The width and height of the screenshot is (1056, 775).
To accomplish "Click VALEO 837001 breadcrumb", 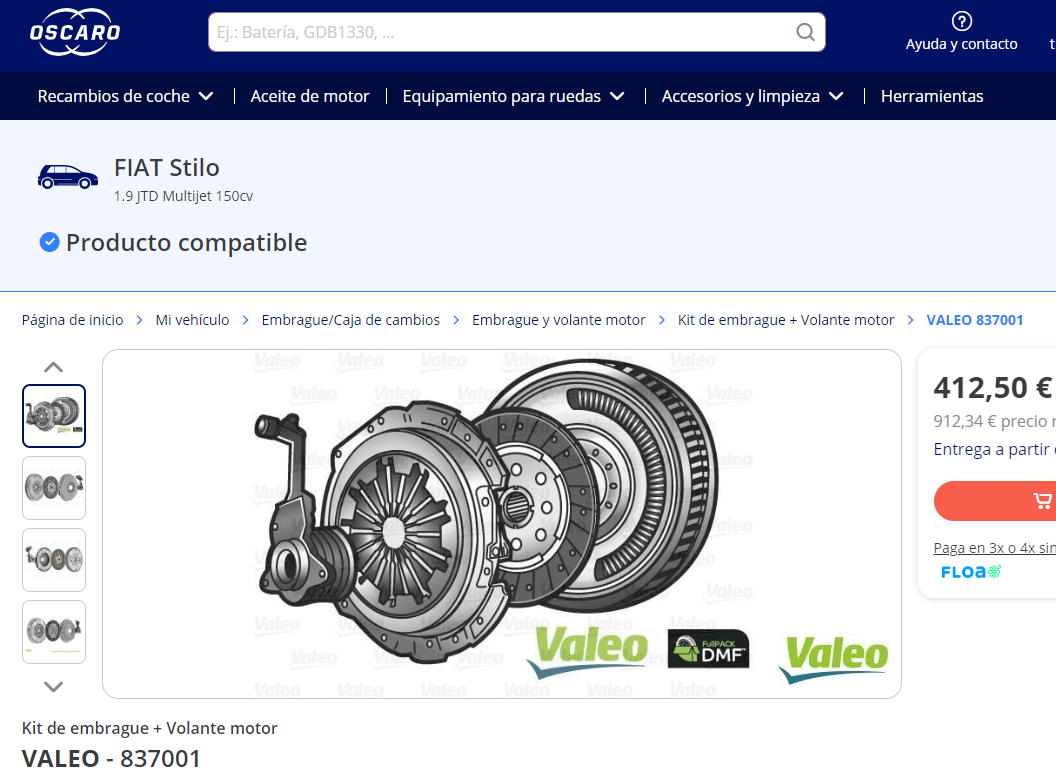I will [x=975, y=320].
